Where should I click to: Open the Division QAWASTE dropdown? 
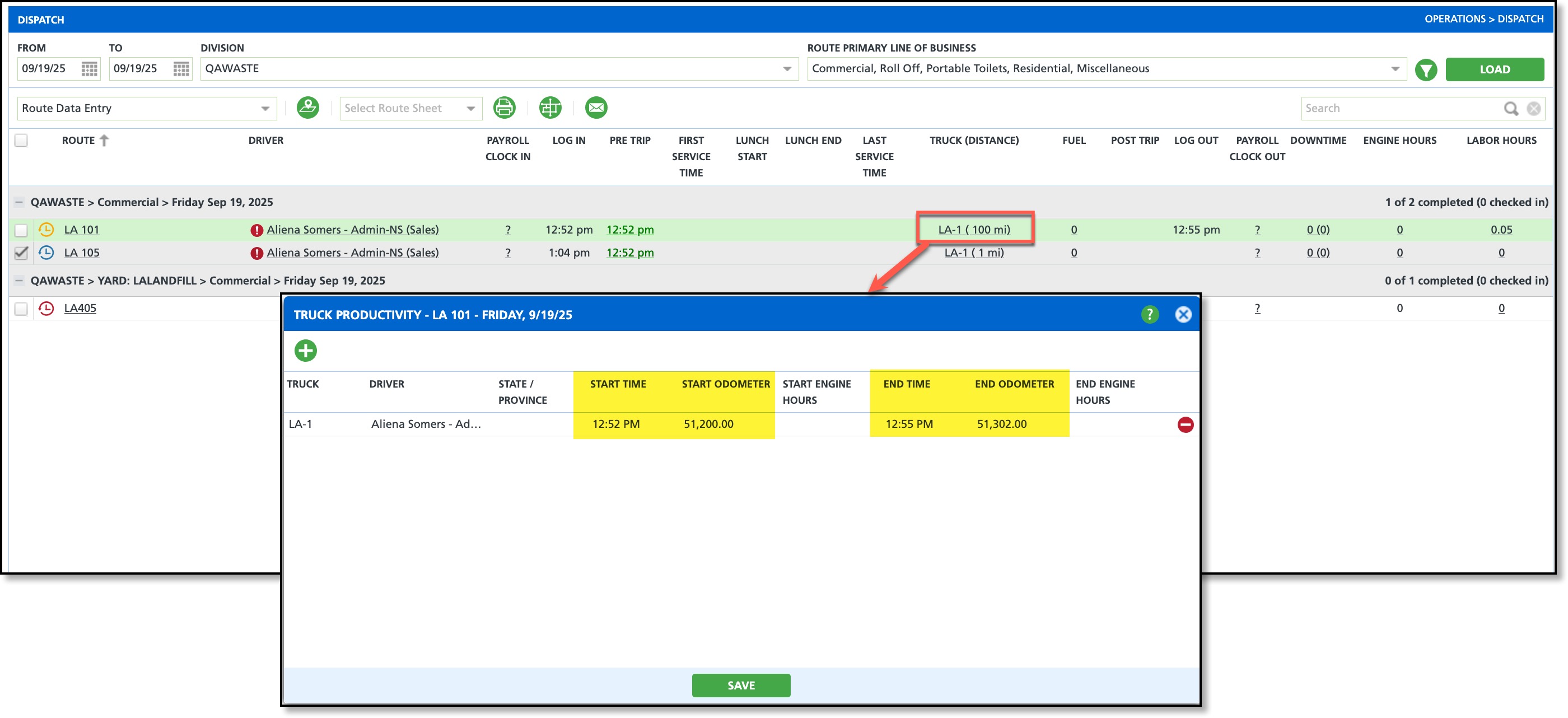click(x=786, y=69)
